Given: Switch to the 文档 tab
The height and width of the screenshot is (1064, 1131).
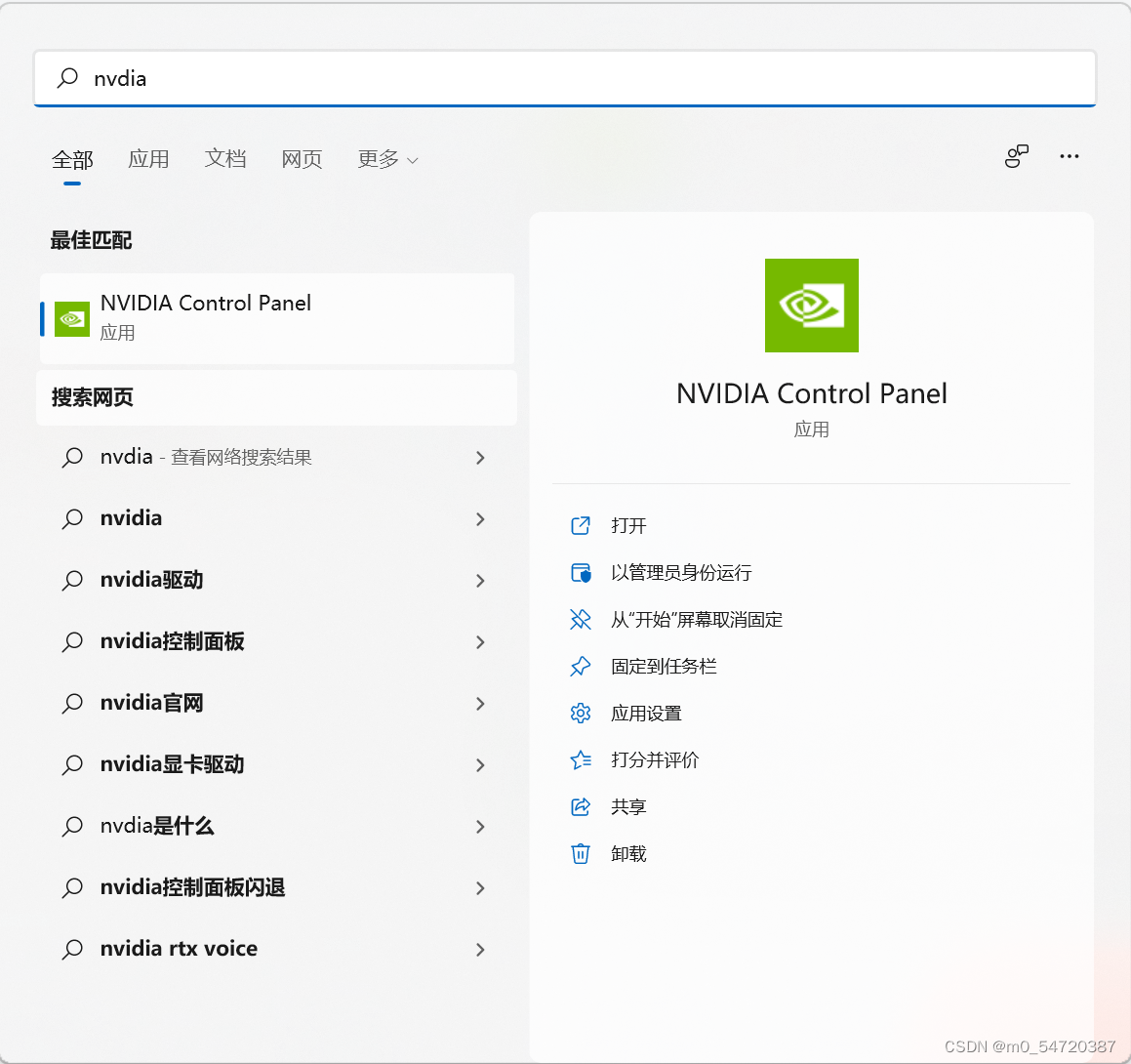Looking at the screenshot, I should 225,159.
